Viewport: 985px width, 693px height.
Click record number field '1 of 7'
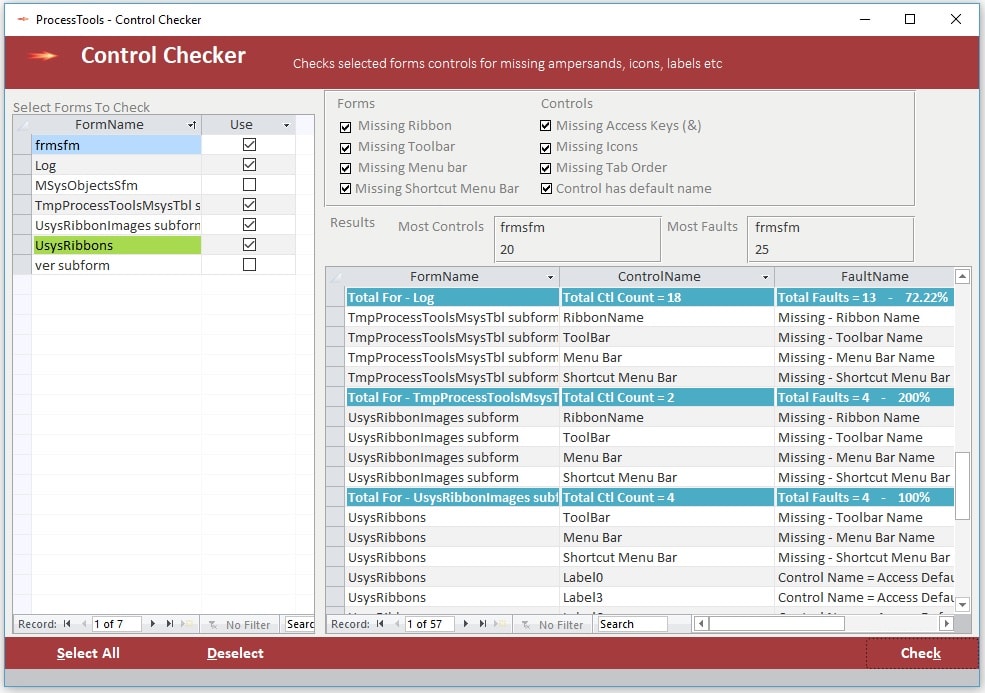(x=116, y=624)
